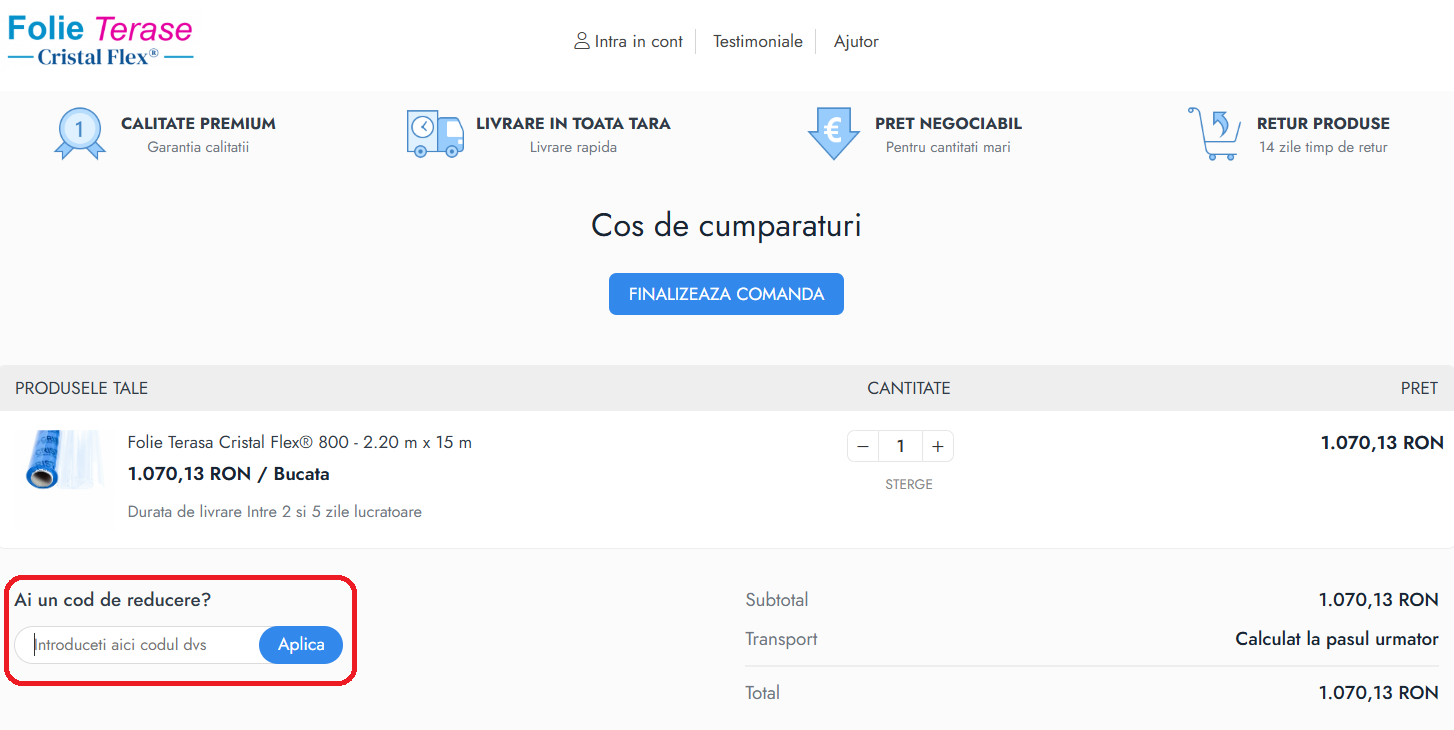This screenshot has width=1454, height=730.
Task: Click the quantity number field
Action: coord(900,447)
